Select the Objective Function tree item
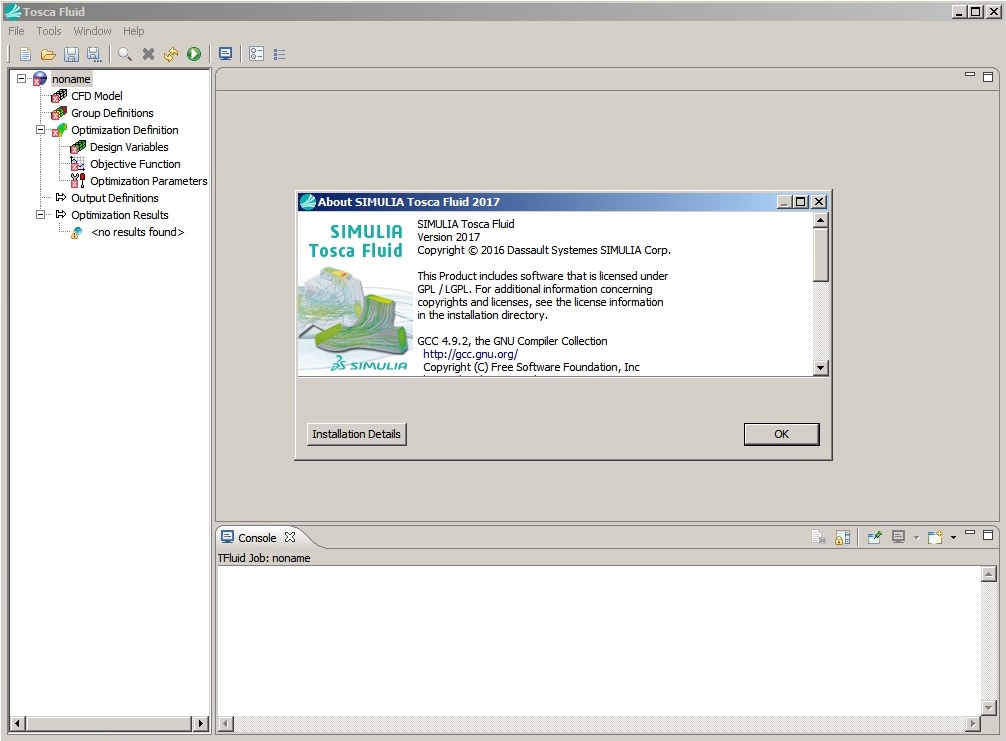The height and width of the screenshot is (741, 1006). [135, 164]
